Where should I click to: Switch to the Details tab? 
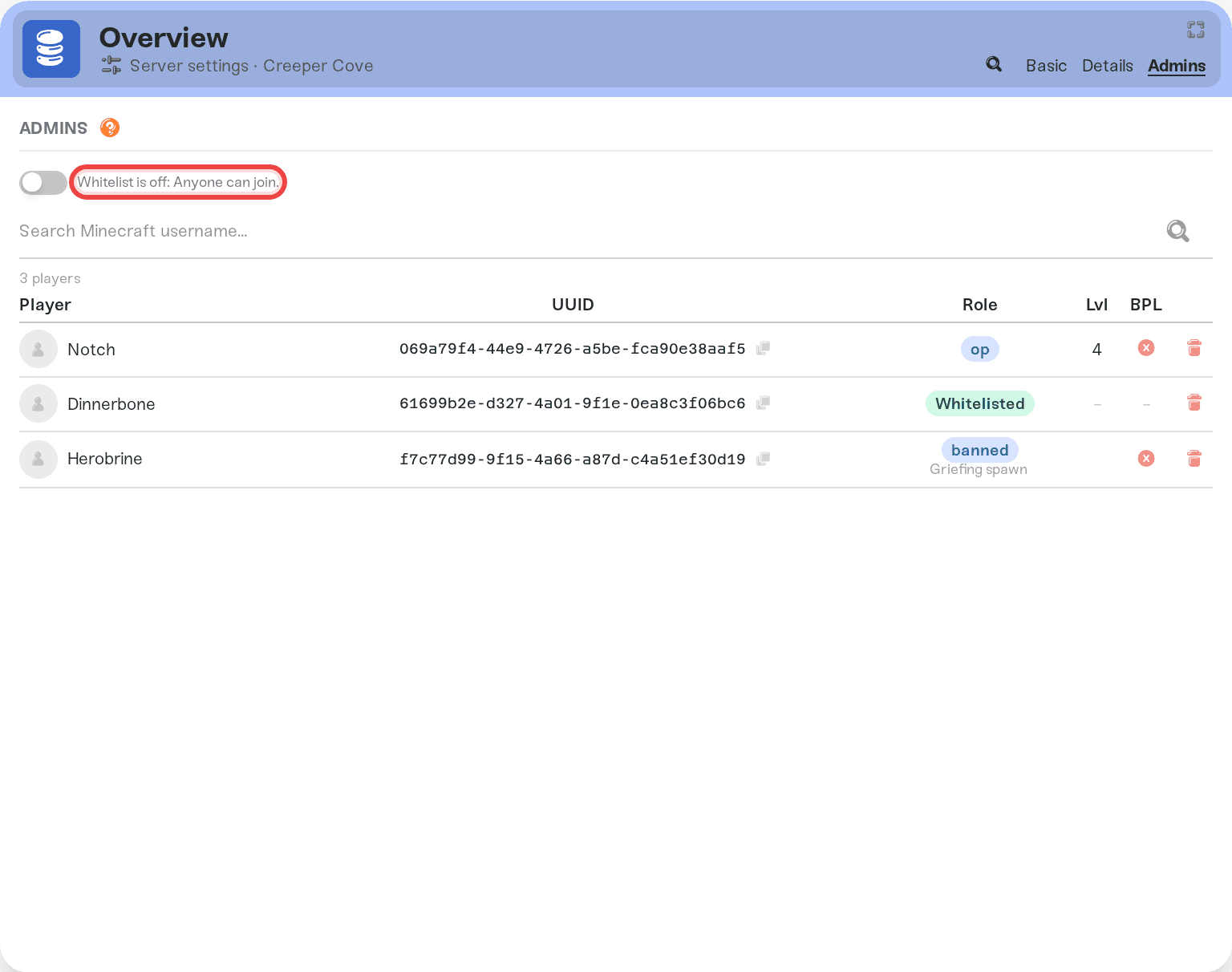point(1108,66)
